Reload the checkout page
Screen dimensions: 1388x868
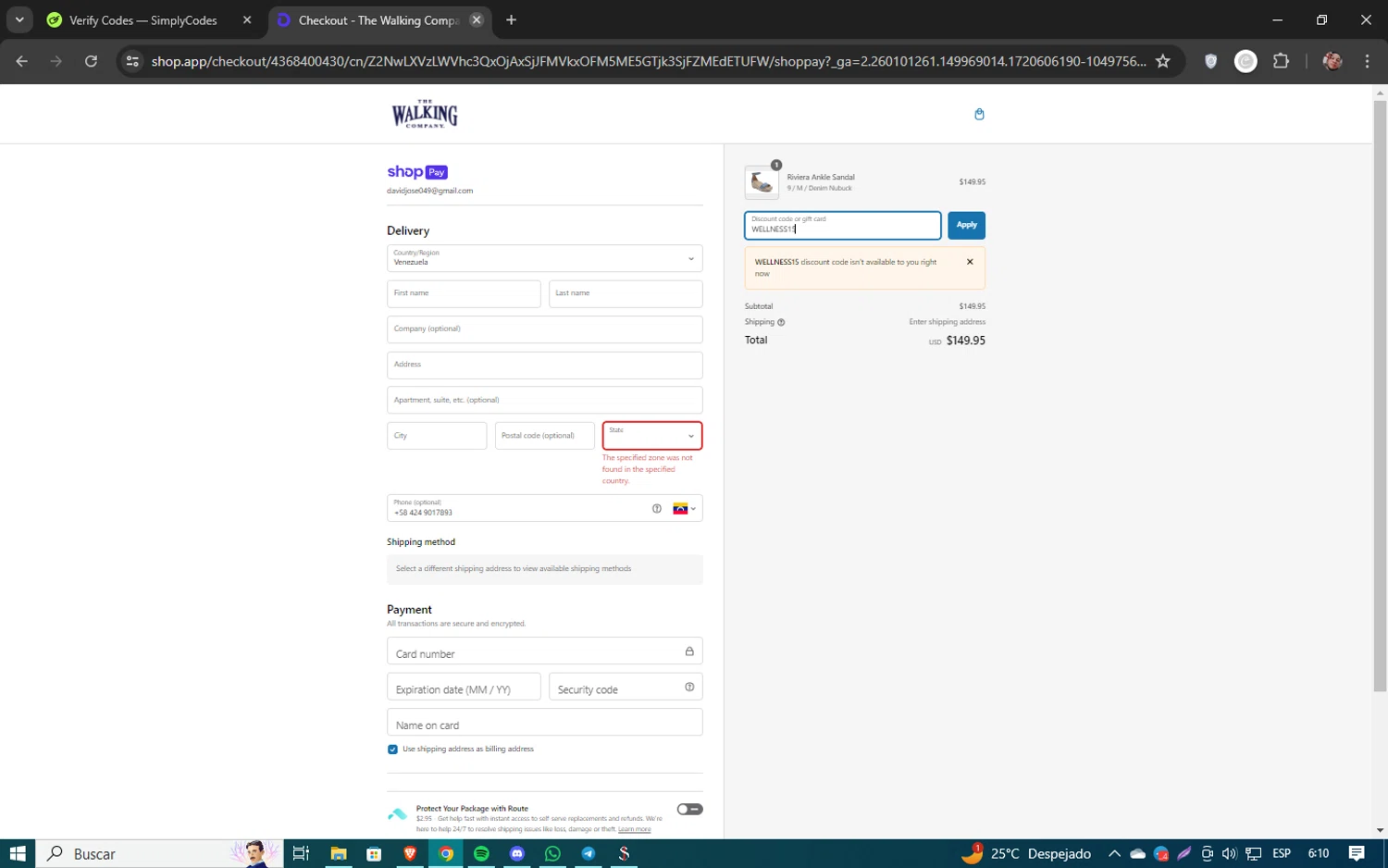tap(91, 61)
